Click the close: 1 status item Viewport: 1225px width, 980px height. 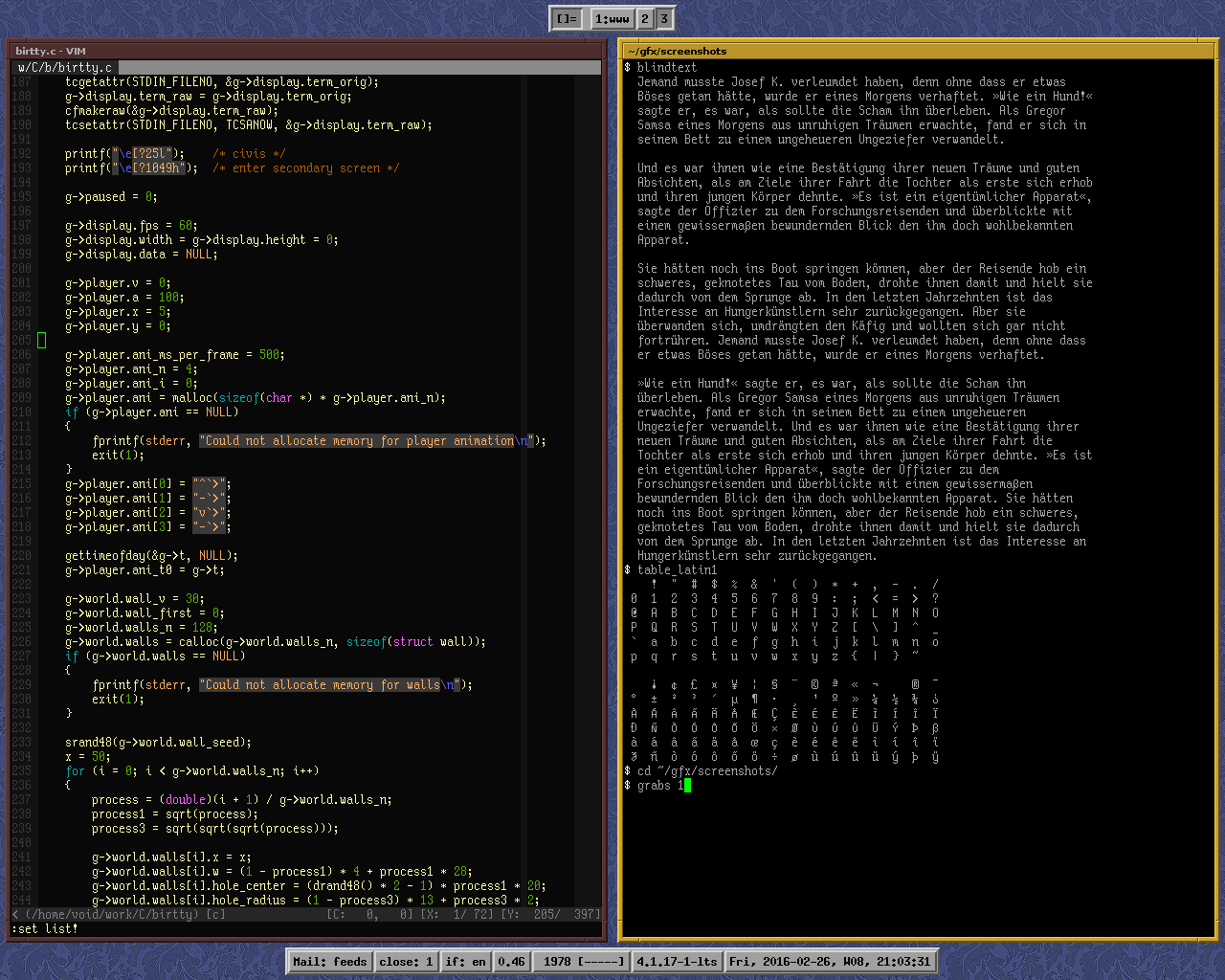406,961
